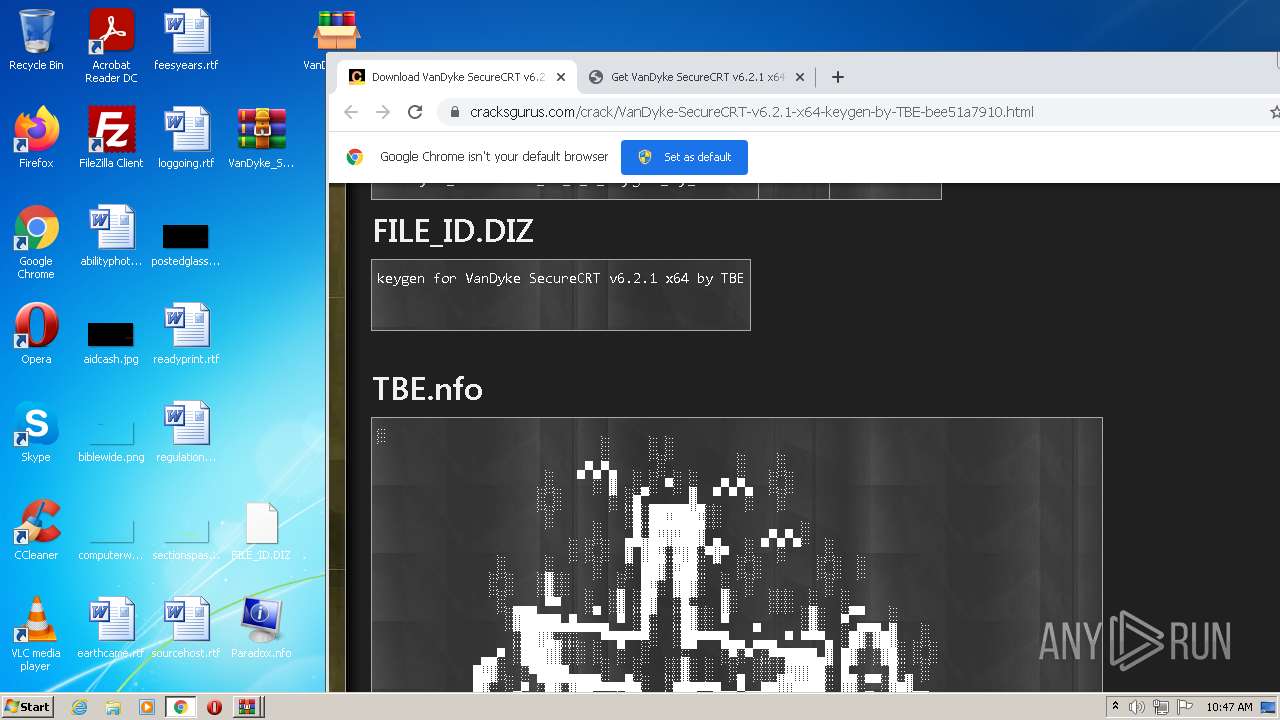Click the TBE.nfo ASCII art block

[x=737, y=555]
